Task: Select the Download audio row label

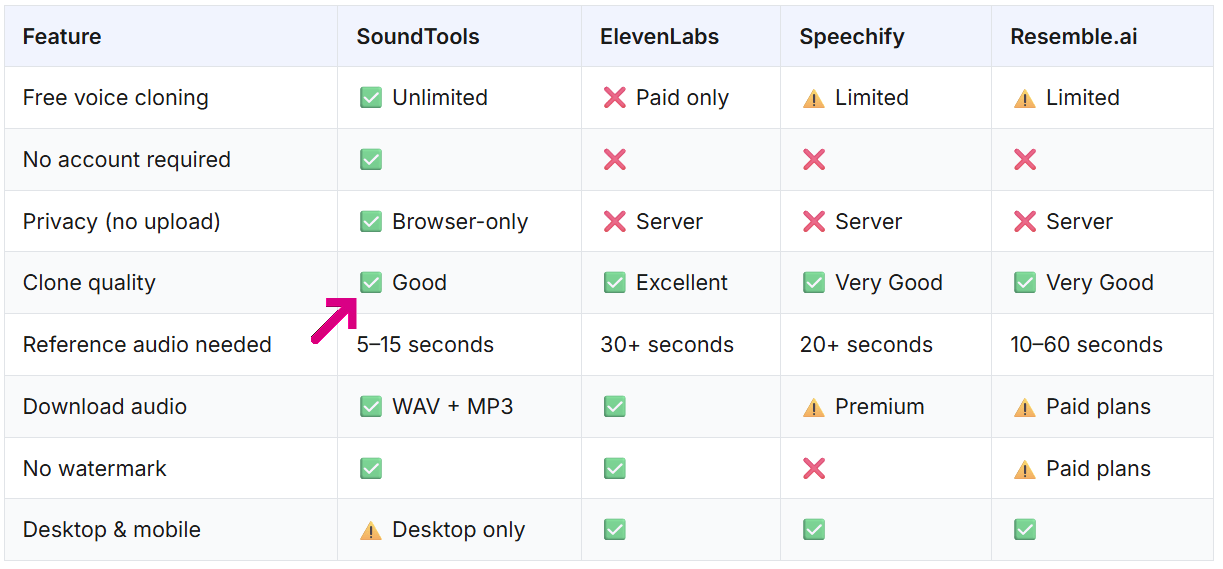Action: 105,407
